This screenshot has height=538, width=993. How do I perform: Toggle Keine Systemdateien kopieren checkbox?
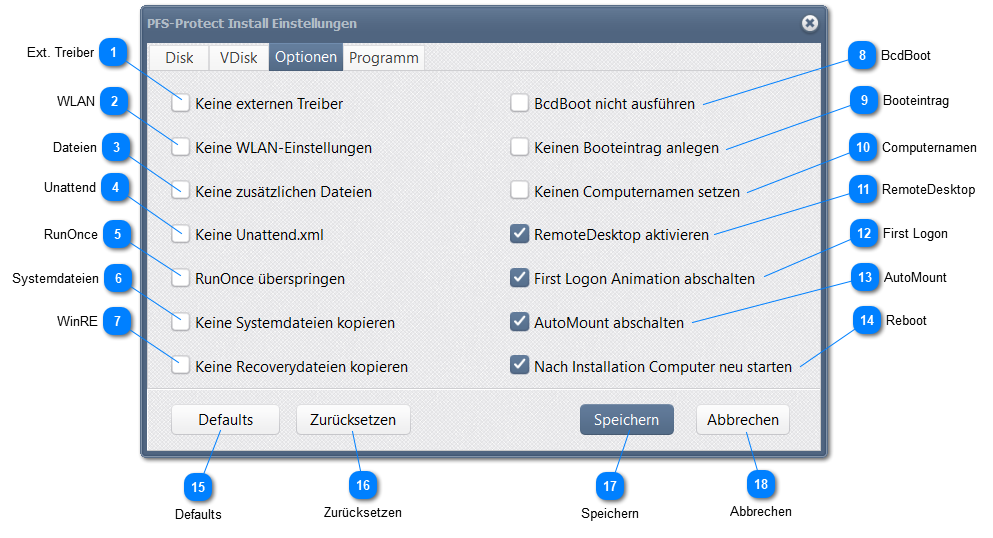click(x=181, y=323)
